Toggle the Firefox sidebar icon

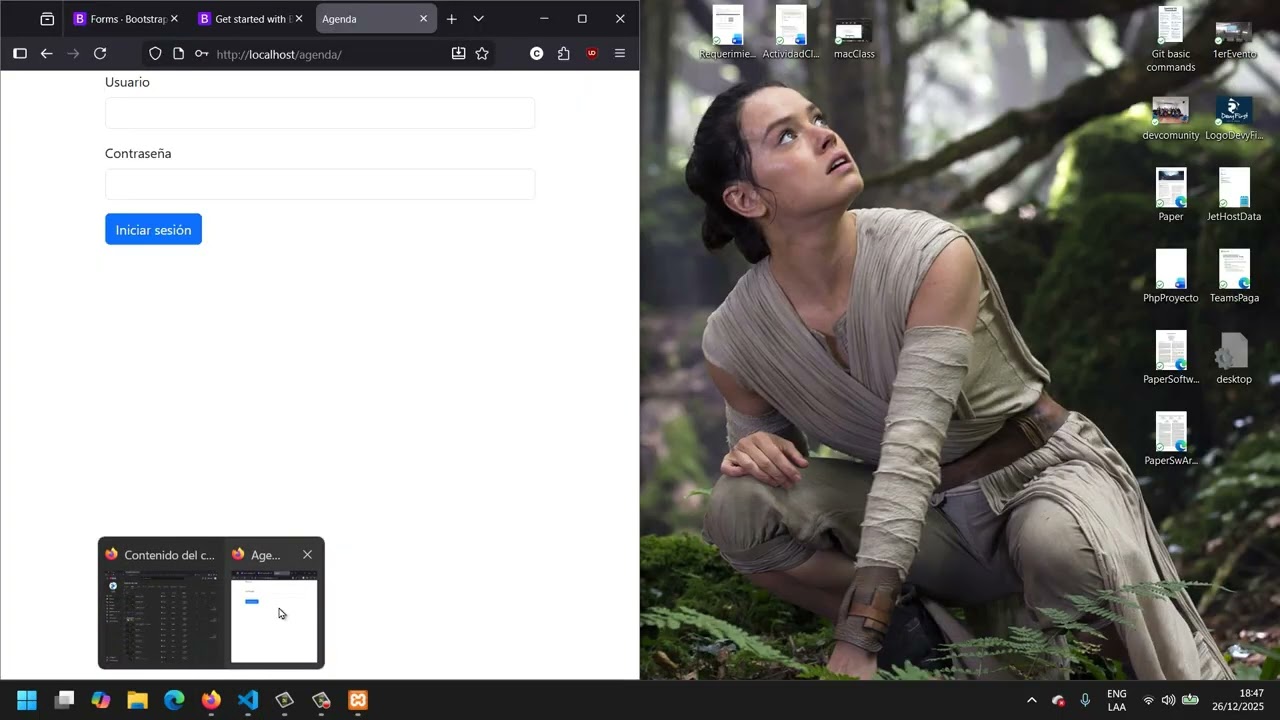[x=19, y=54]
